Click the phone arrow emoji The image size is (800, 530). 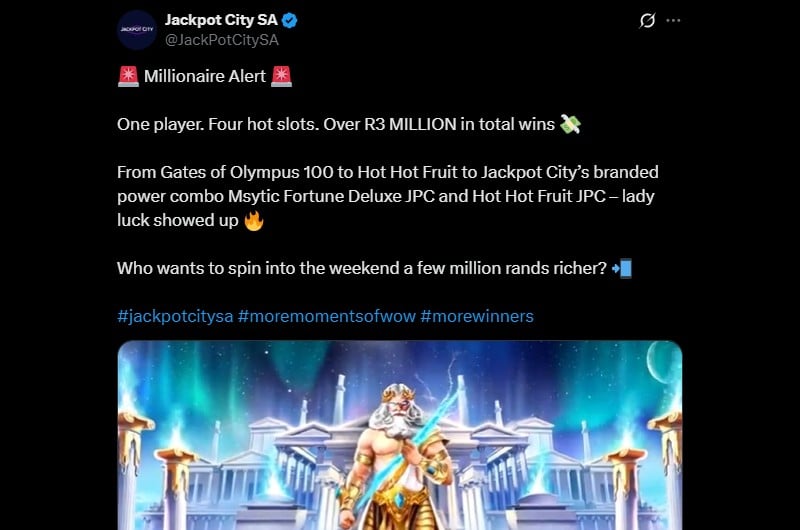coord(621,268)
